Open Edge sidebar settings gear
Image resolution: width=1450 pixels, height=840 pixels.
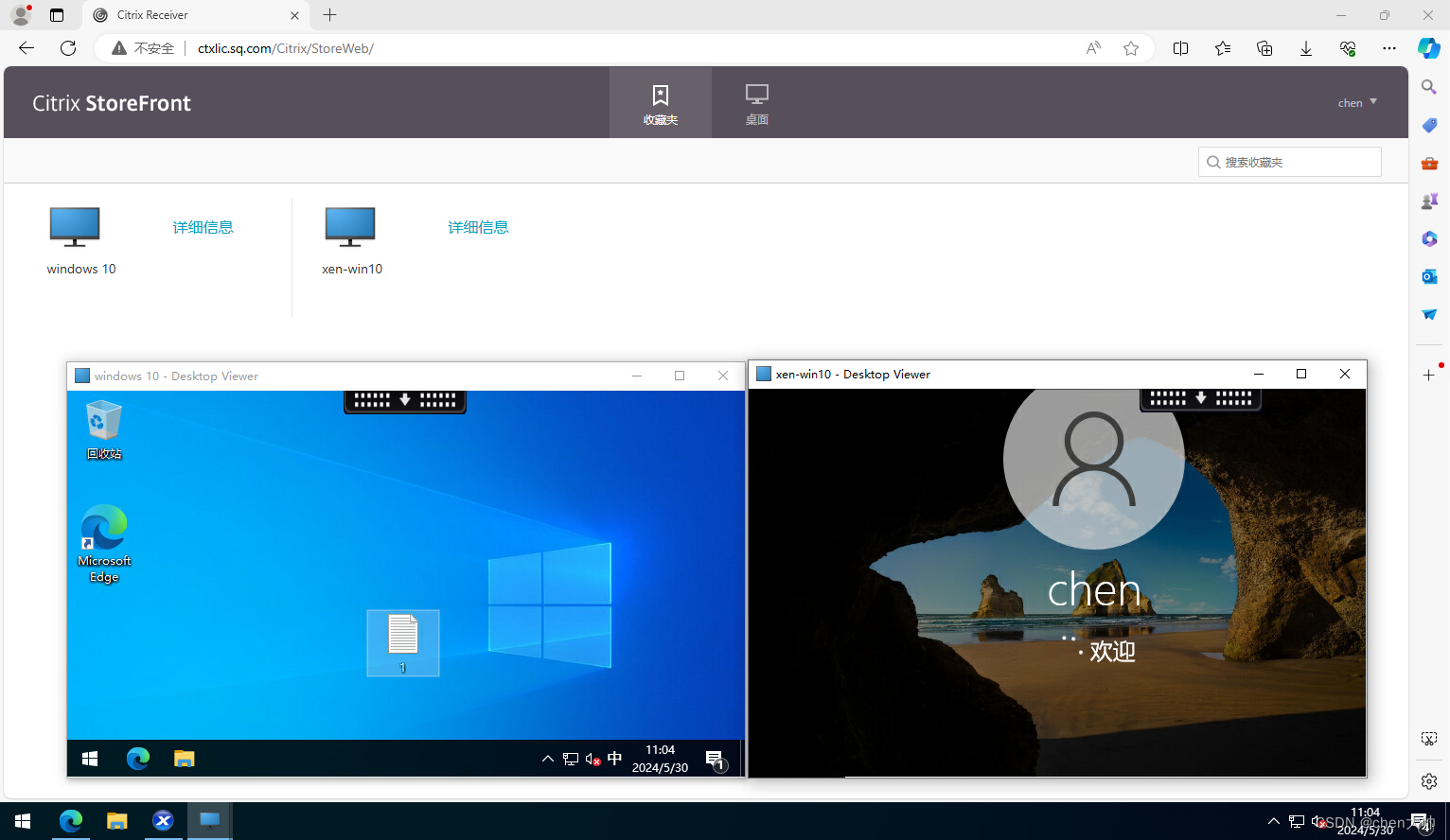click(x=1429, y=781)
